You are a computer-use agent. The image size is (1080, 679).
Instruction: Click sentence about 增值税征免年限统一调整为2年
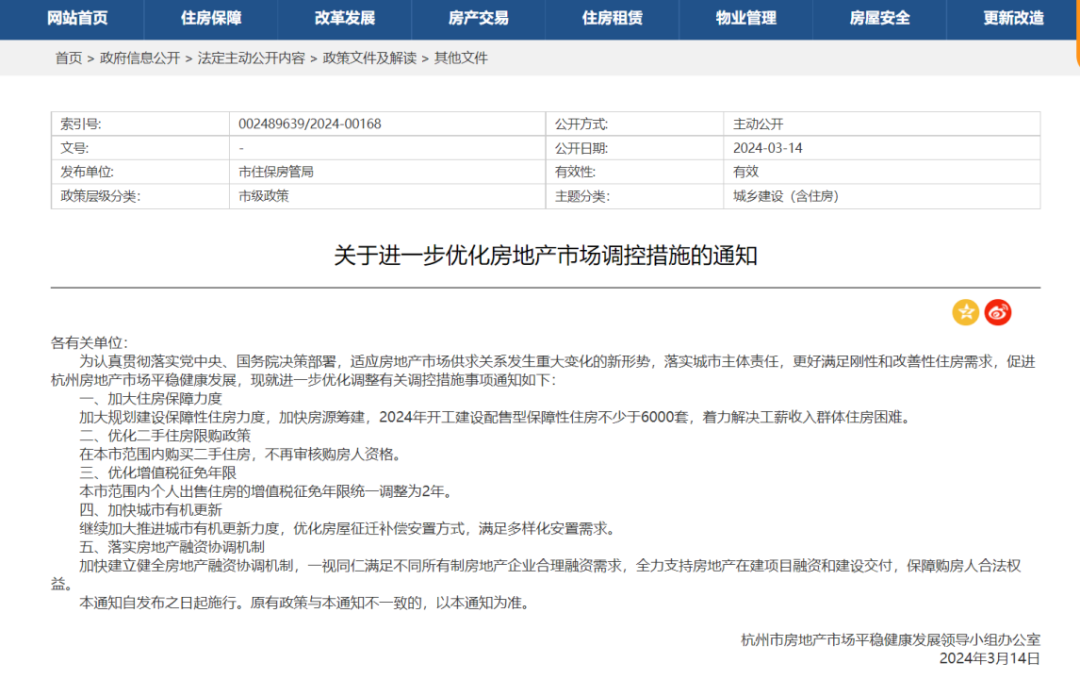tap(266, 491)
